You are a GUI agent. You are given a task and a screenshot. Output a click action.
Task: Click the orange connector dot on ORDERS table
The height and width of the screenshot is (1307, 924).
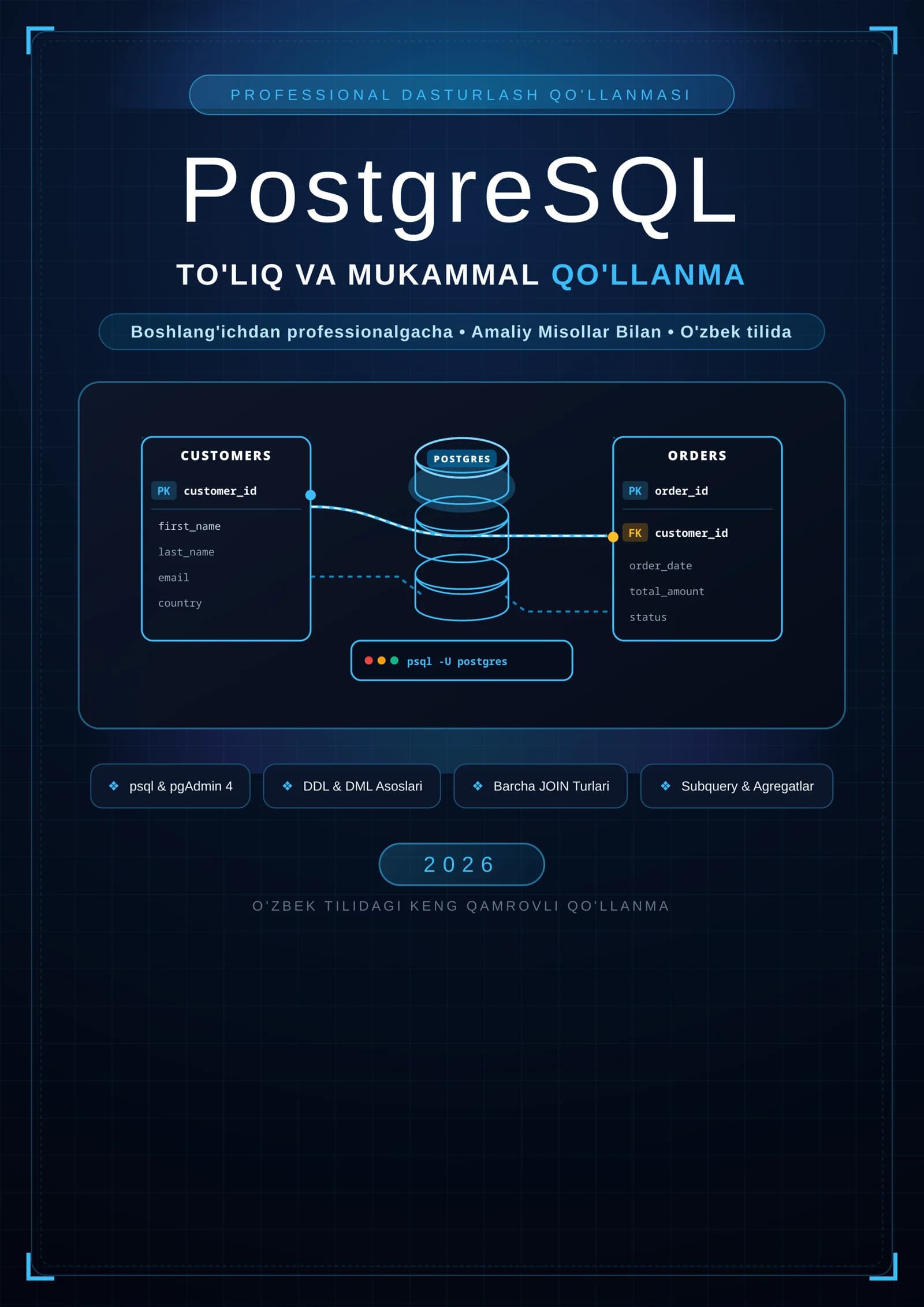coord(613,537)
